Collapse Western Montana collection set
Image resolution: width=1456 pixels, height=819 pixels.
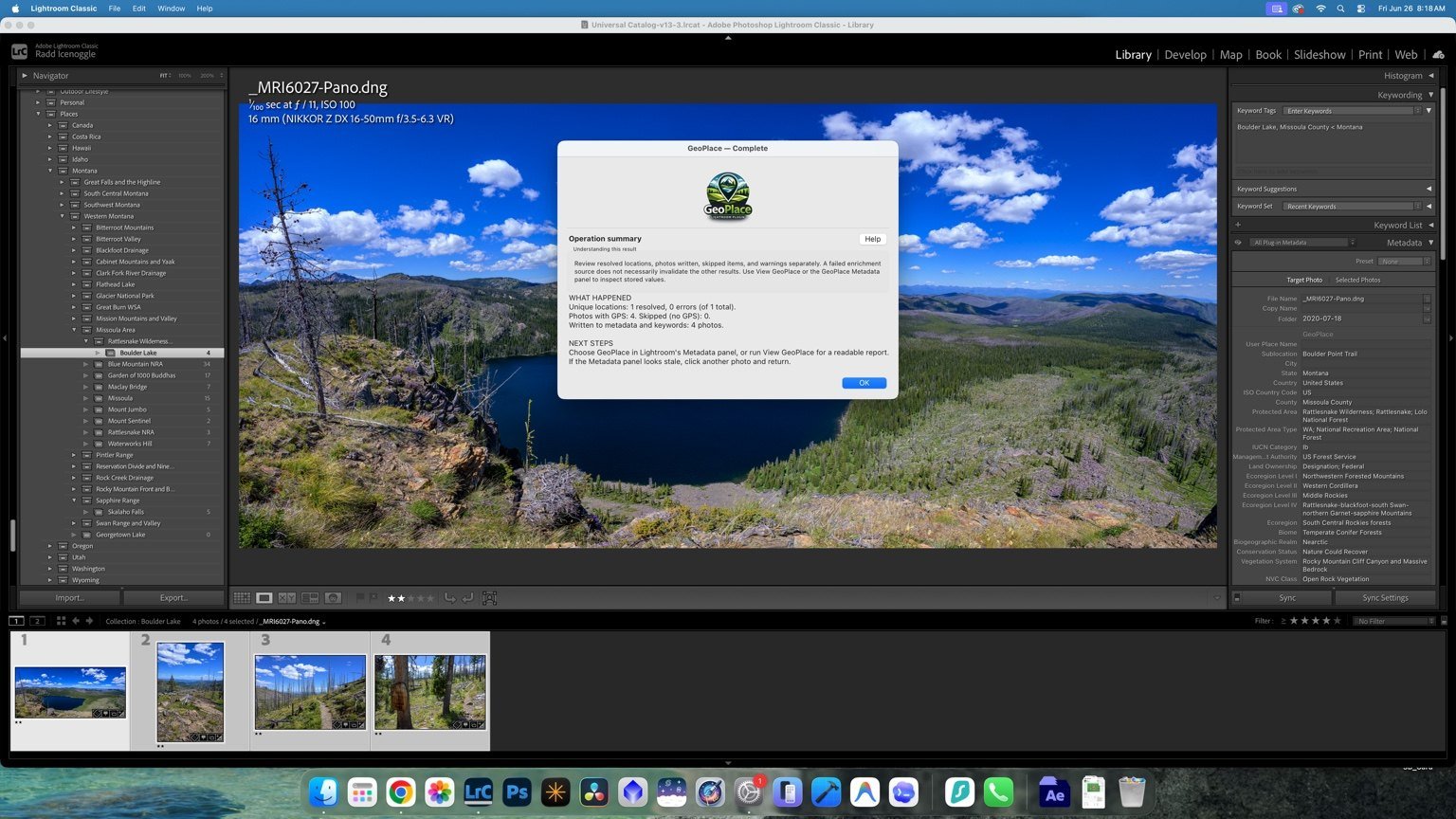click(x=63, y=216)
